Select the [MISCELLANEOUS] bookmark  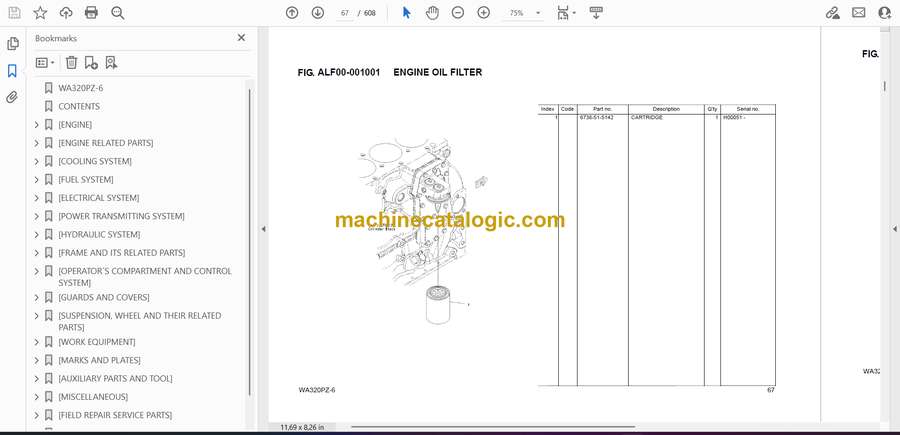click(93, 397)
